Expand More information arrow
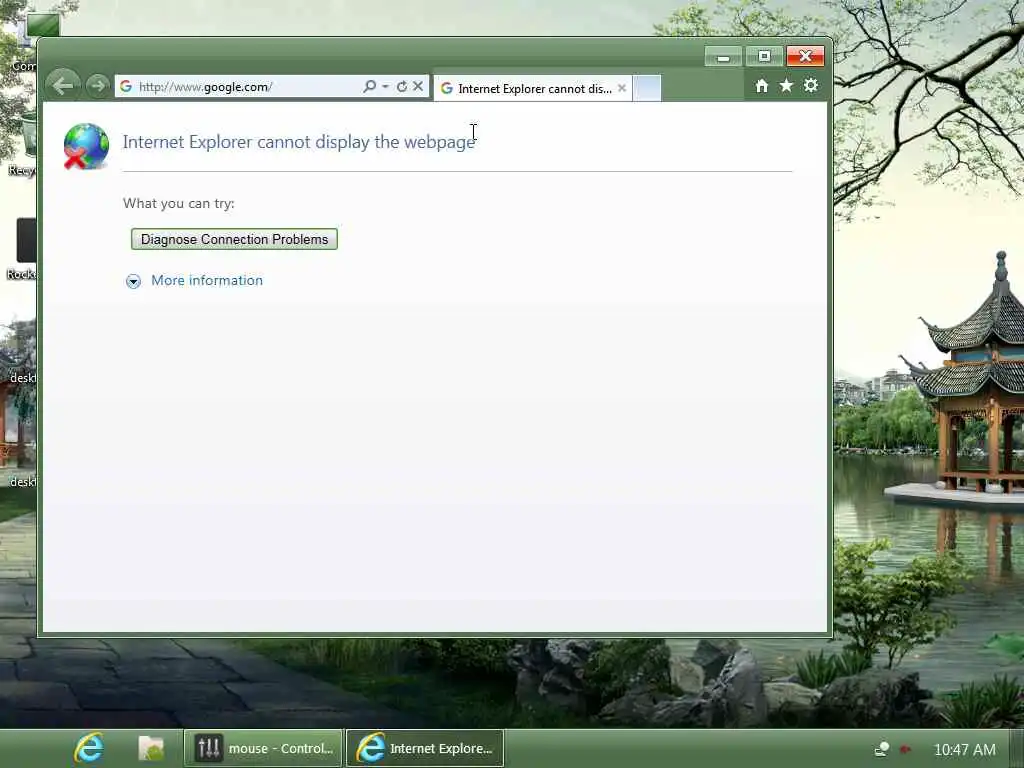 (133, 281)
